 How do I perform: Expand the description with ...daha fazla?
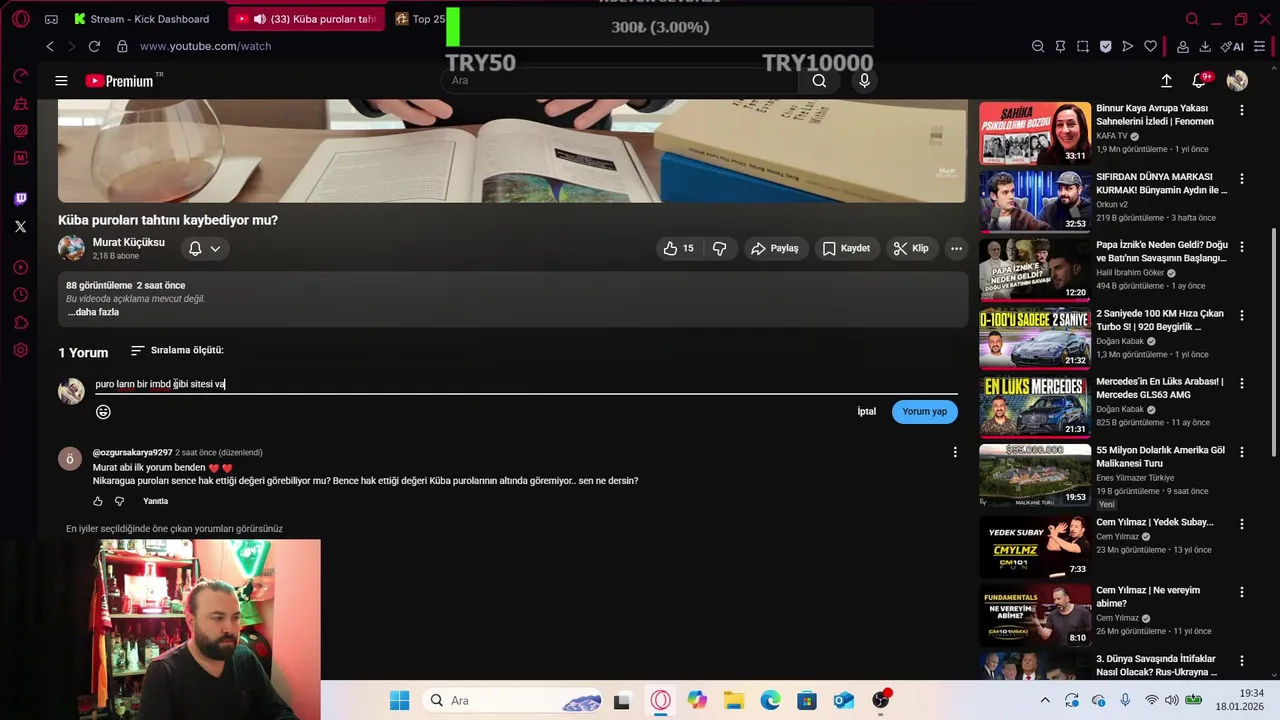93,312
